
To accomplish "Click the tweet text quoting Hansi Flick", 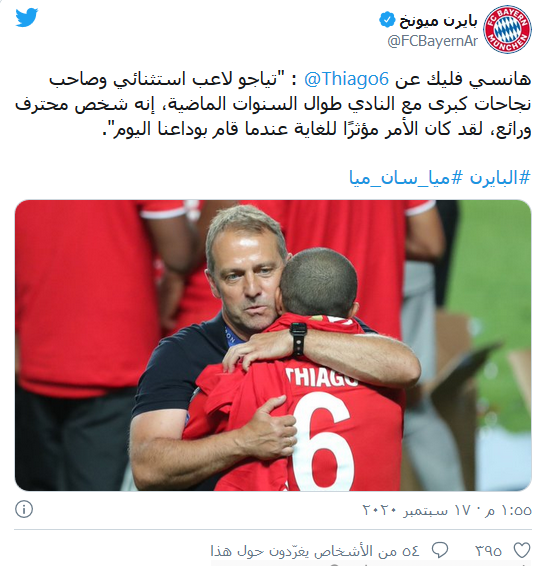I will click(x=273, y=104).
